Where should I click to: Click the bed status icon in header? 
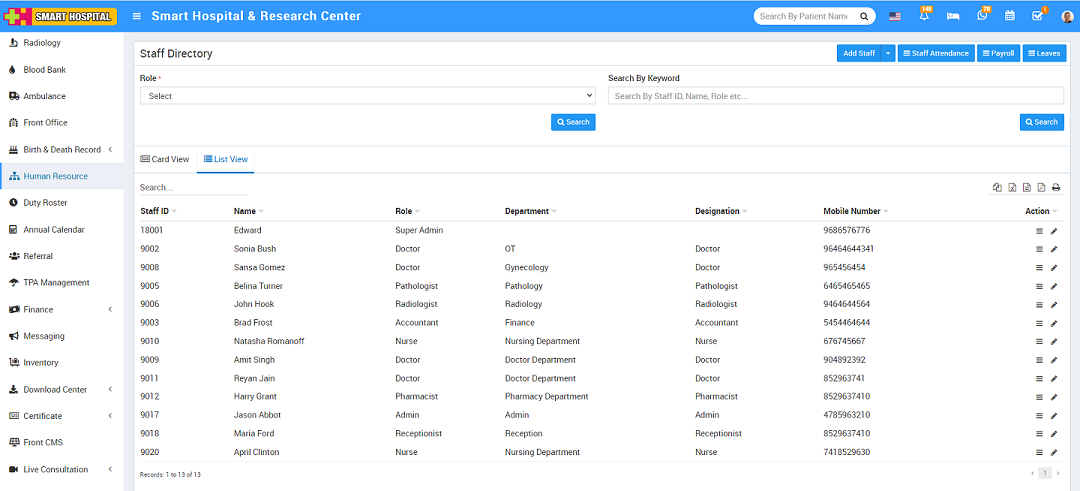953,16
